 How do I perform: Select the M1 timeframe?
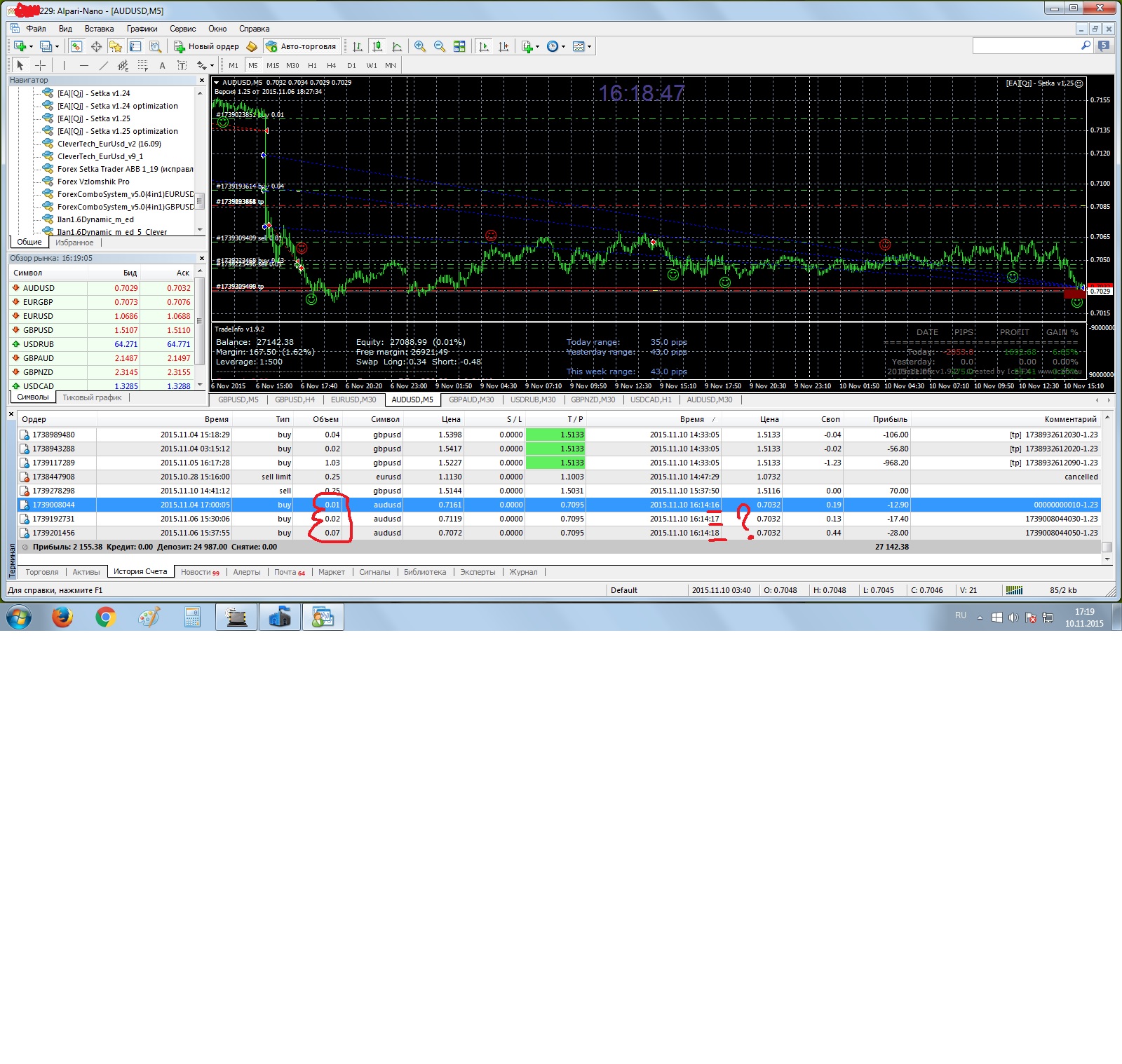click(234, 65)
